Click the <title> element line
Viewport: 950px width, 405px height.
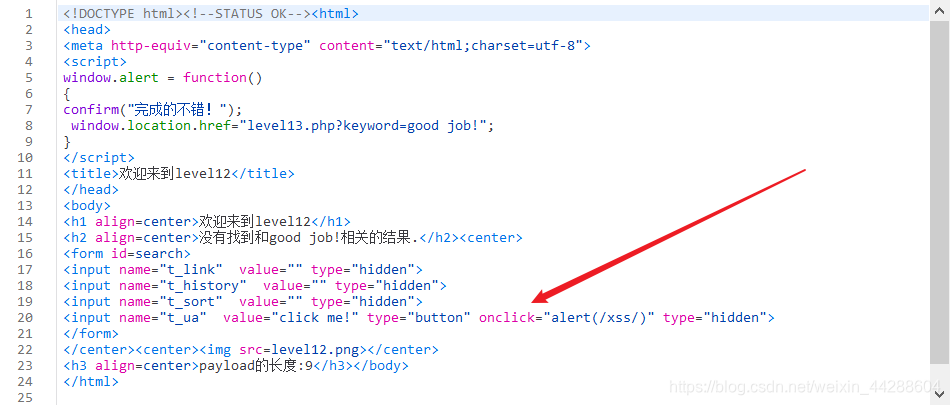179,173
